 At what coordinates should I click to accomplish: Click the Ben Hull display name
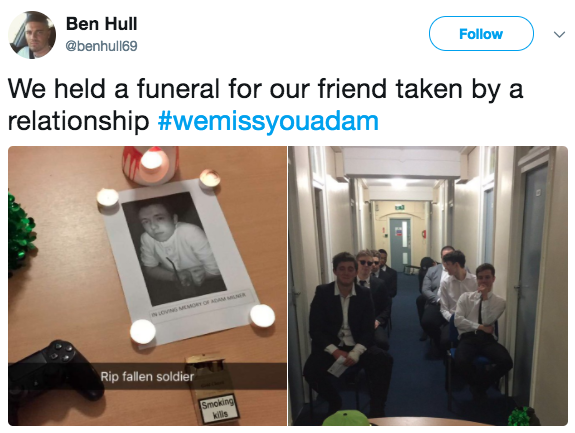102,24
